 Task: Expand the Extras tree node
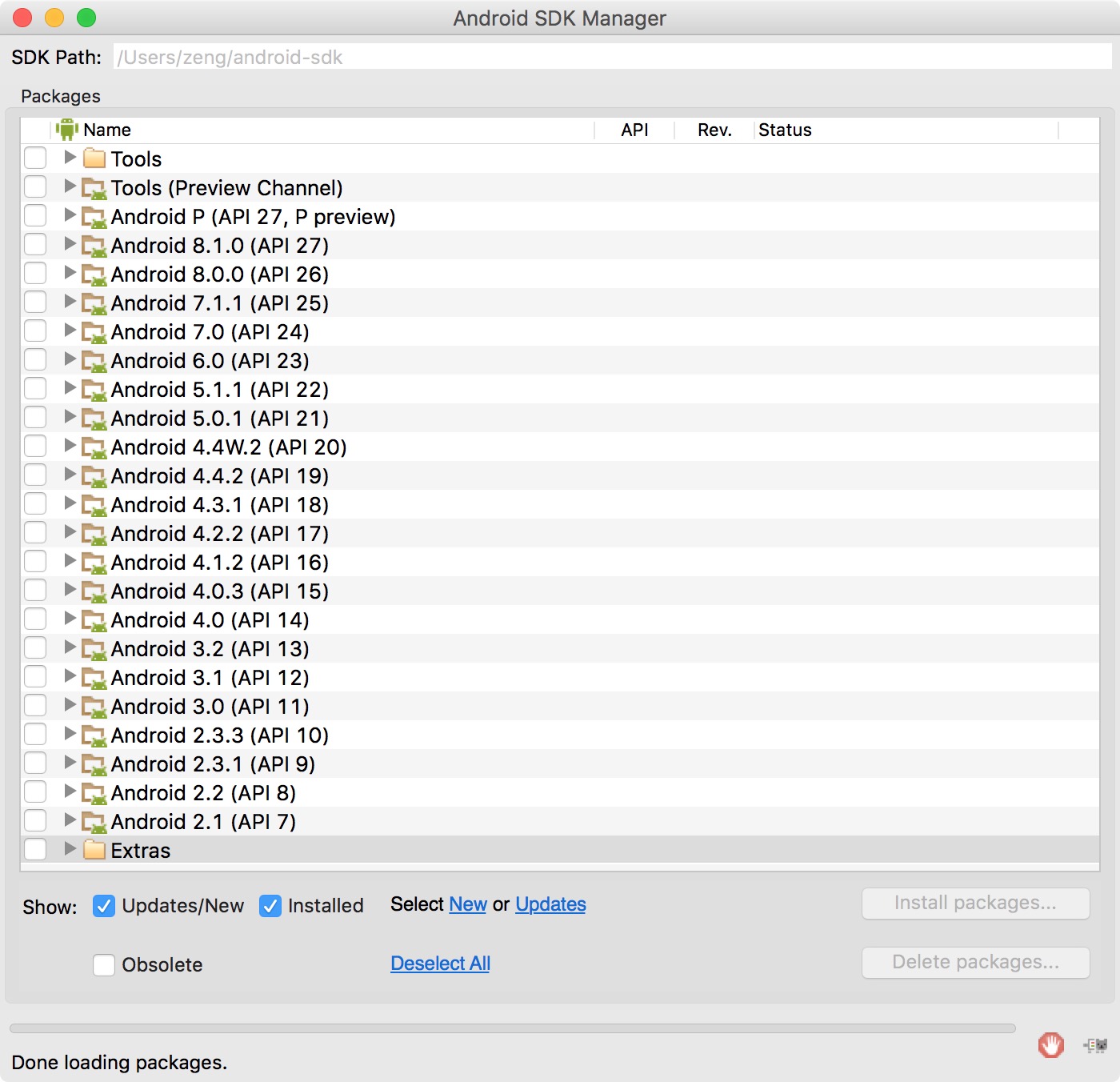(70, 849)
